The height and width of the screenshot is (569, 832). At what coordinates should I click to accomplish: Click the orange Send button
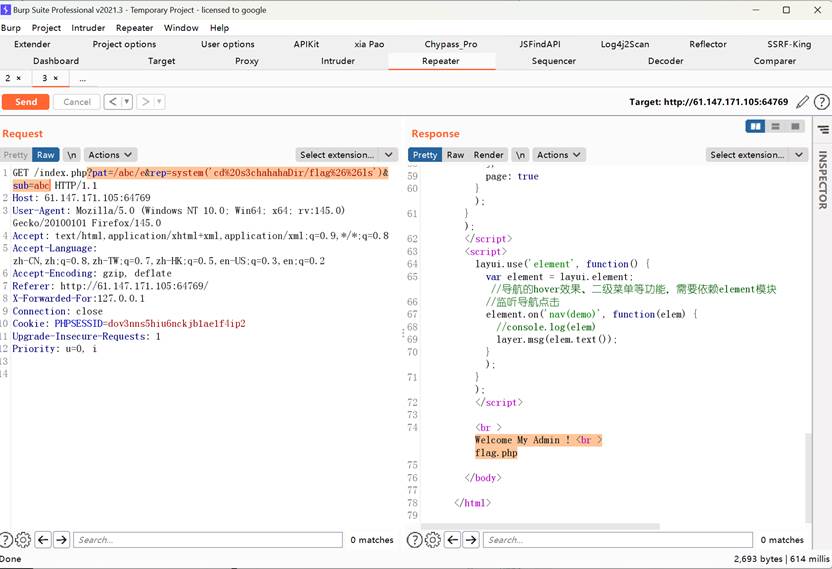25,102
